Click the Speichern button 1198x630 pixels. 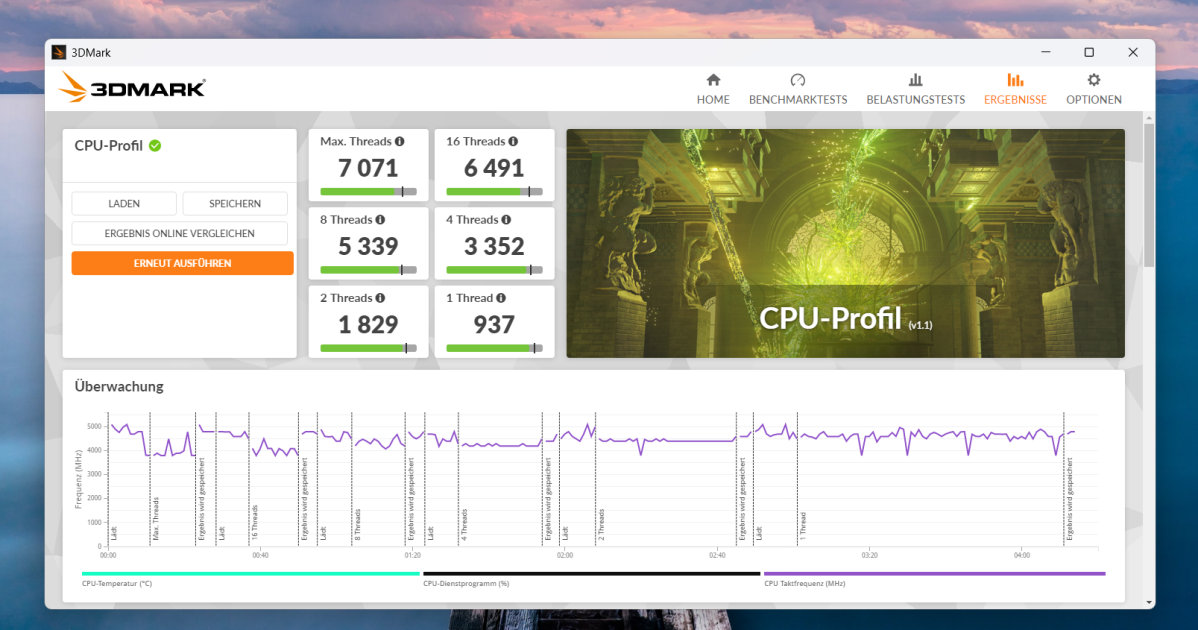click(235, 204)
